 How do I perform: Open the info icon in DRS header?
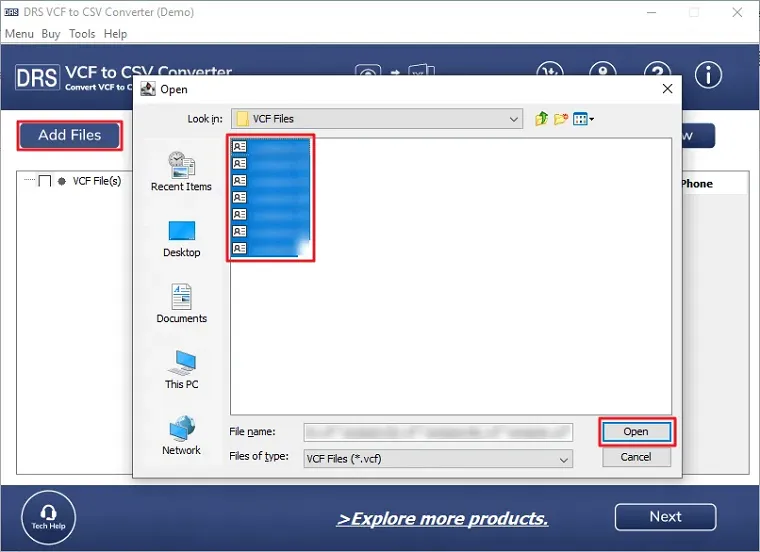click(x=708, y=75)
